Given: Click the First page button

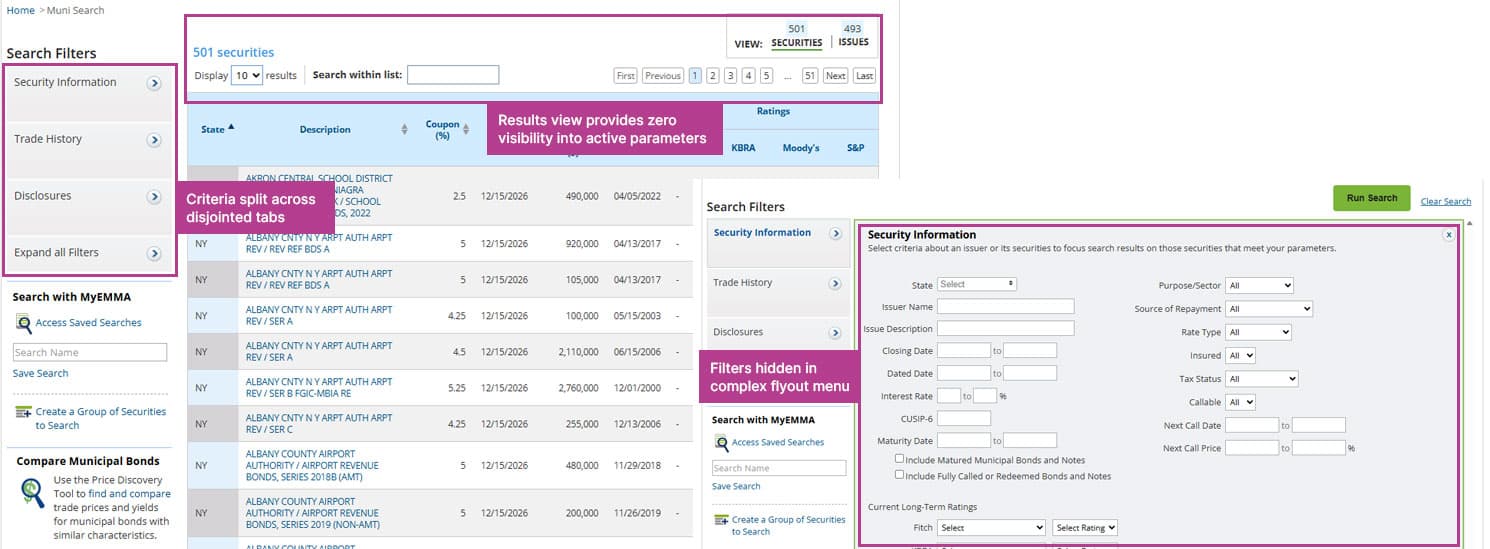Looking at the screenshot, I should pyautogui.click(x=625, y=76).
